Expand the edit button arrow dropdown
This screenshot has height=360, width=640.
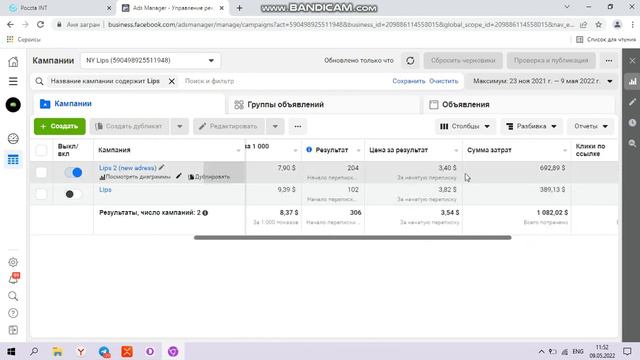click(x=275, y=127)
